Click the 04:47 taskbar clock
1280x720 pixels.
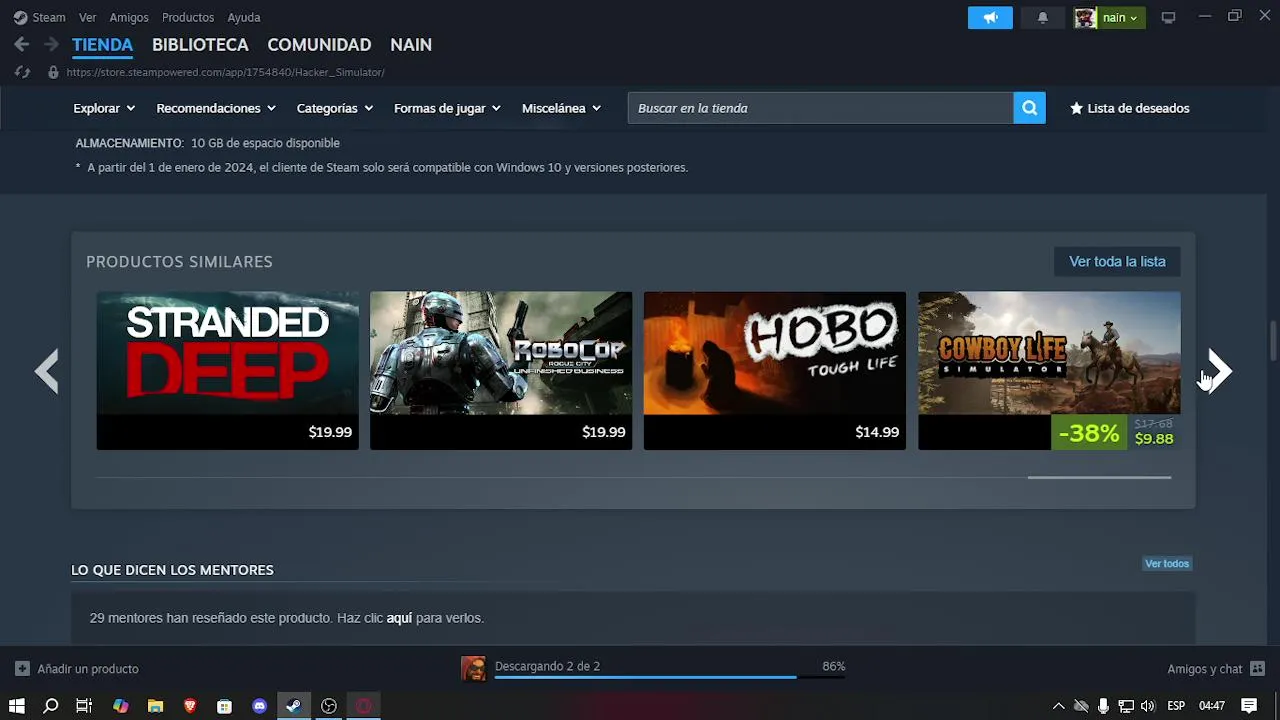pos(1212,706)
